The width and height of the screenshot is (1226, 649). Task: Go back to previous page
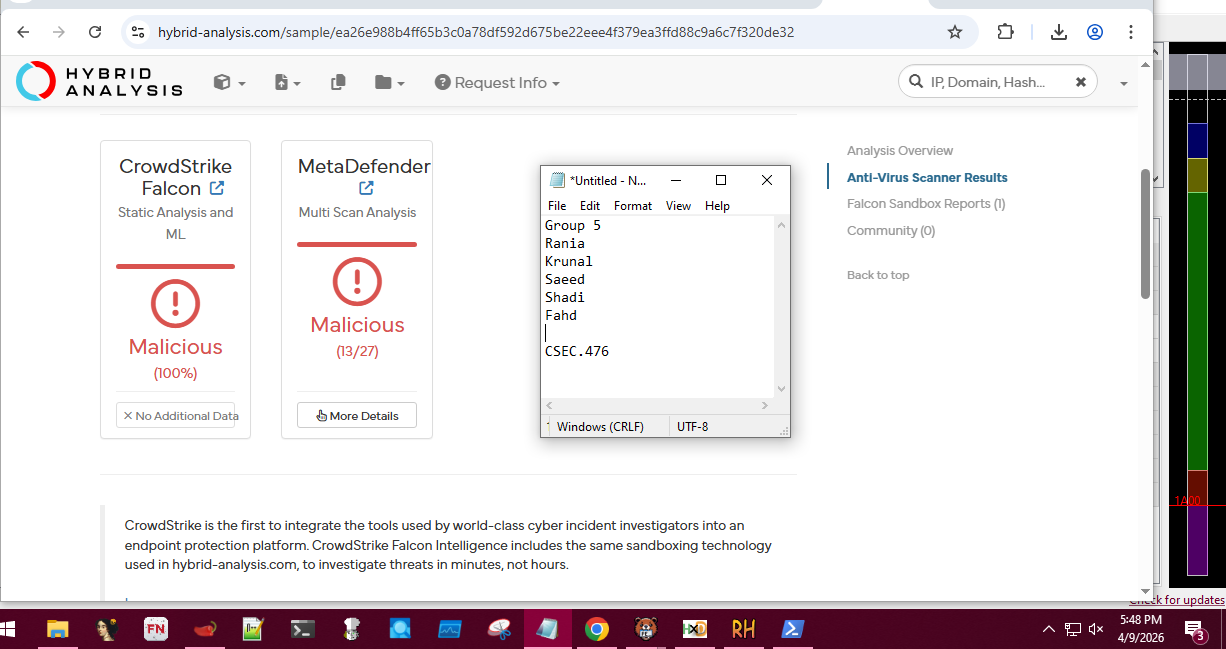pos(23,32)
